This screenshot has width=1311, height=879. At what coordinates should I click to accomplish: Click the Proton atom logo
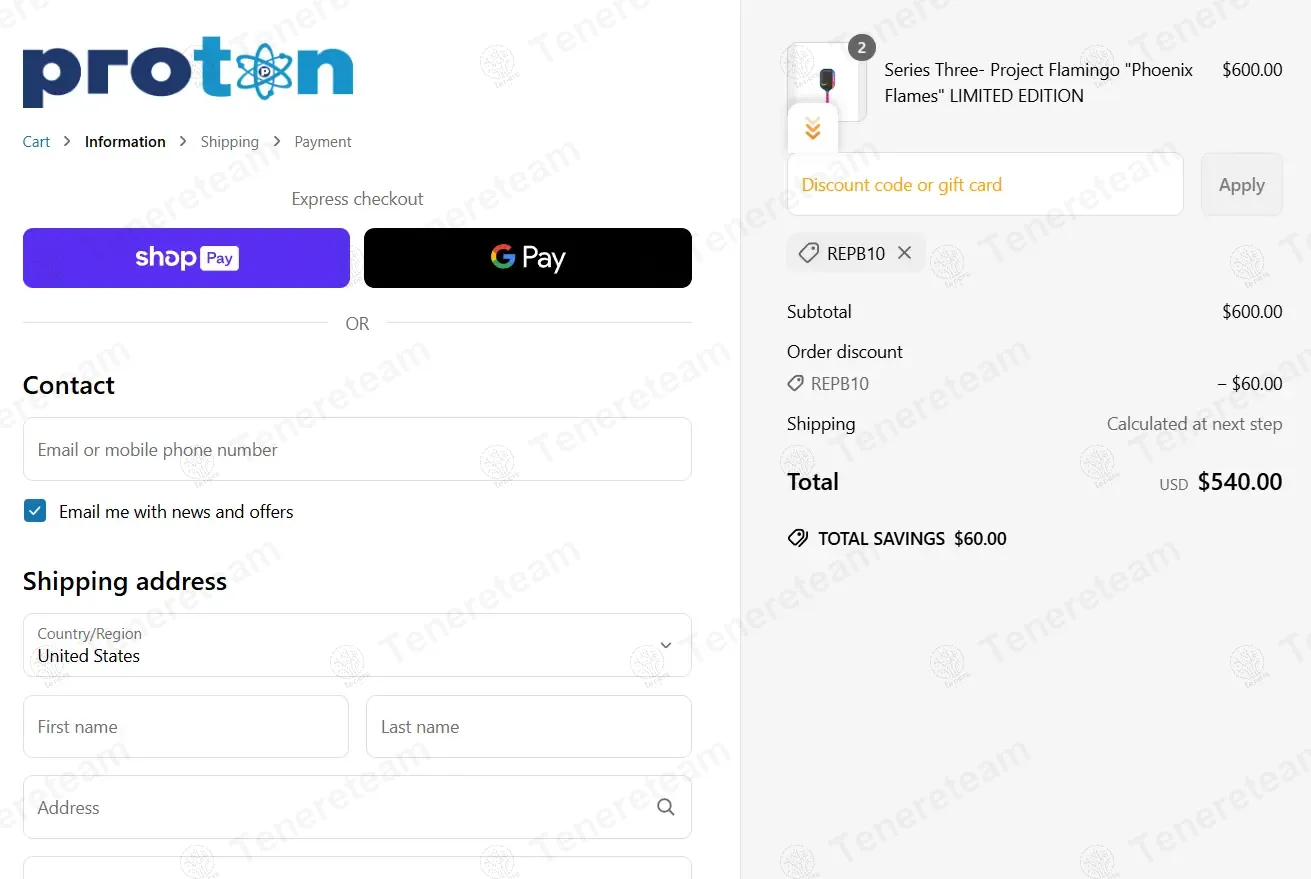point(188,72)
